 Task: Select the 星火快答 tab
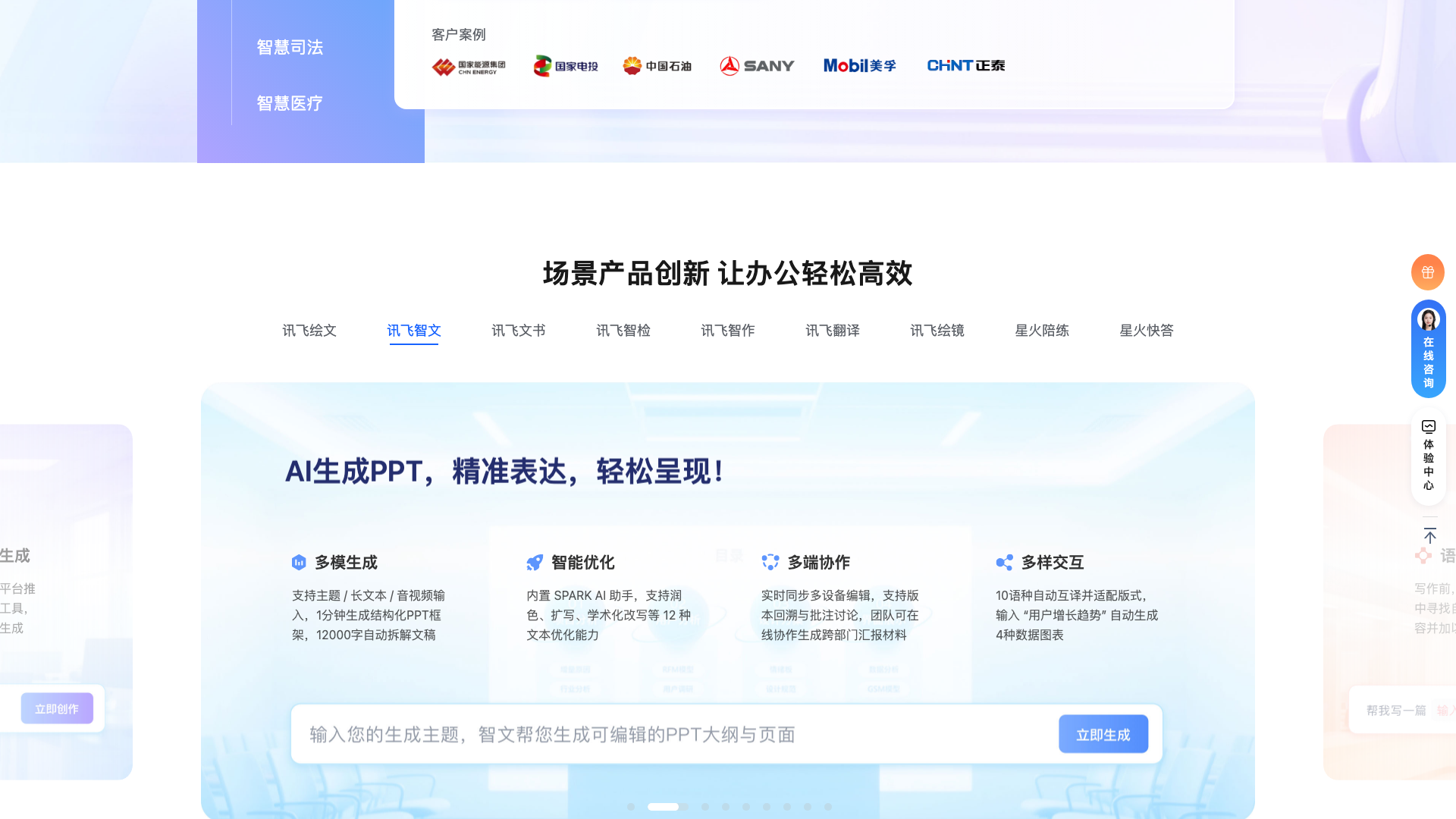tap(1147, 331)
